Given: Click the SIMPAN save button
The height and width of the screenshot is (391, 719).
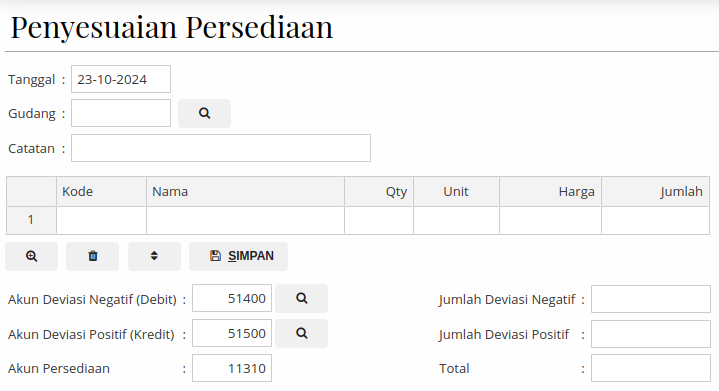Looking at the screenshot, I should 238,256.
